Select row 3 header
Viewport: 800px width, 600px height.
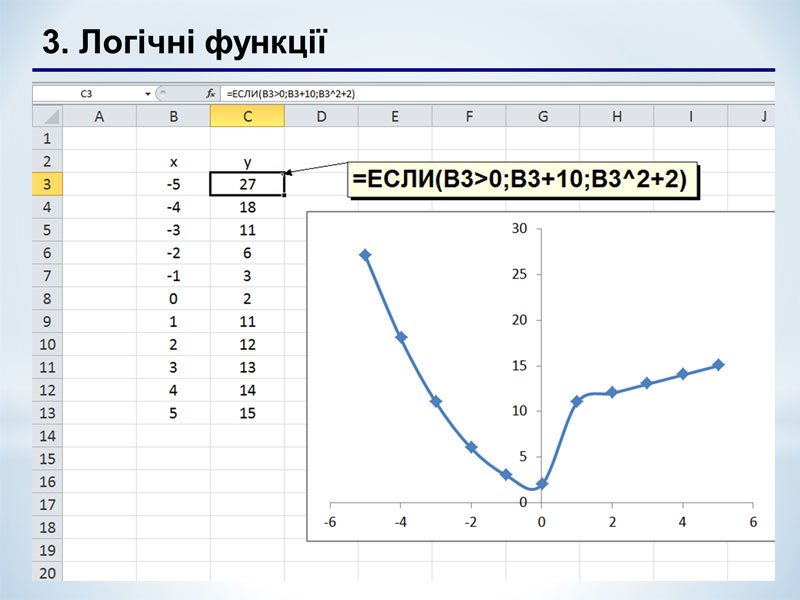click(48, 184)
